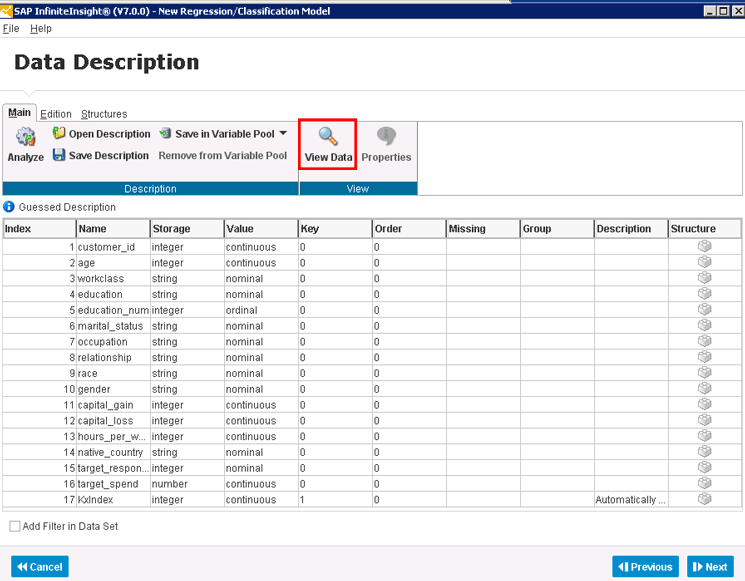Open the File menu
745x581 pixels.
(11, 29)
